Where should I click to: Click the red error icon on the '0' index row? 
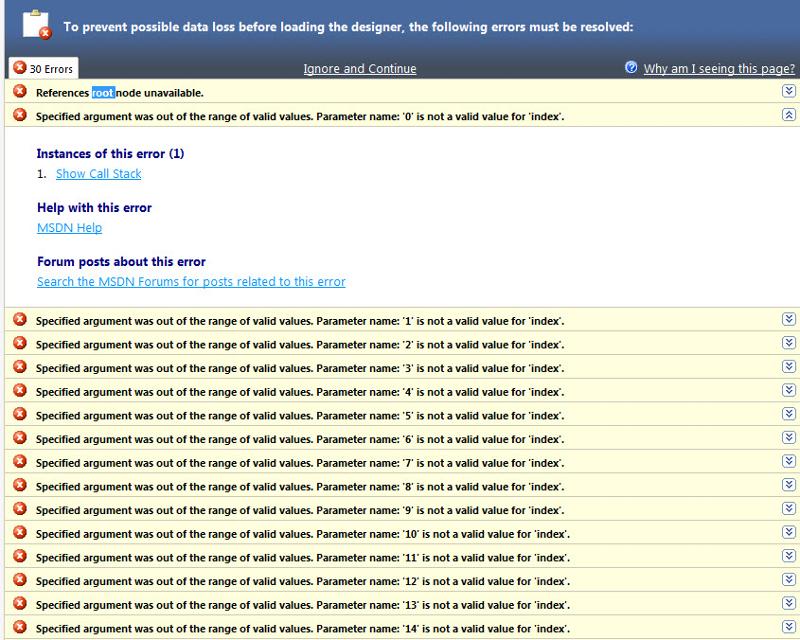pyautogui.click(x=20, y=115)
